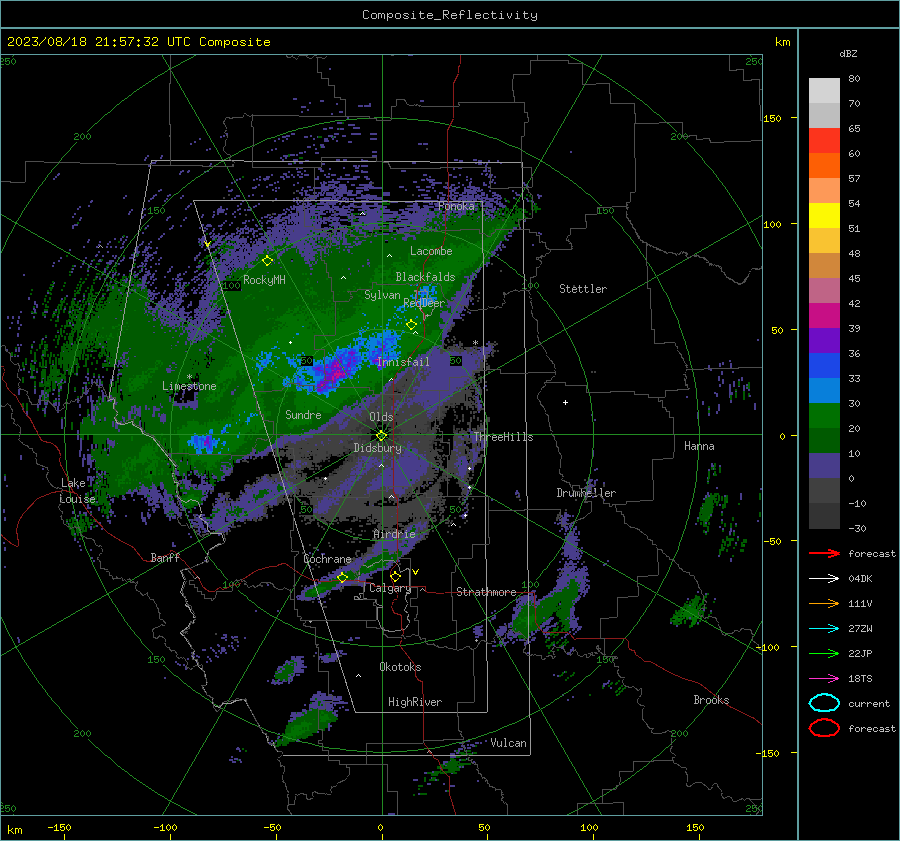The height and width of the screenshot is (841, 900).
Task: Click the RockyMH label
Action: point(264,280)
